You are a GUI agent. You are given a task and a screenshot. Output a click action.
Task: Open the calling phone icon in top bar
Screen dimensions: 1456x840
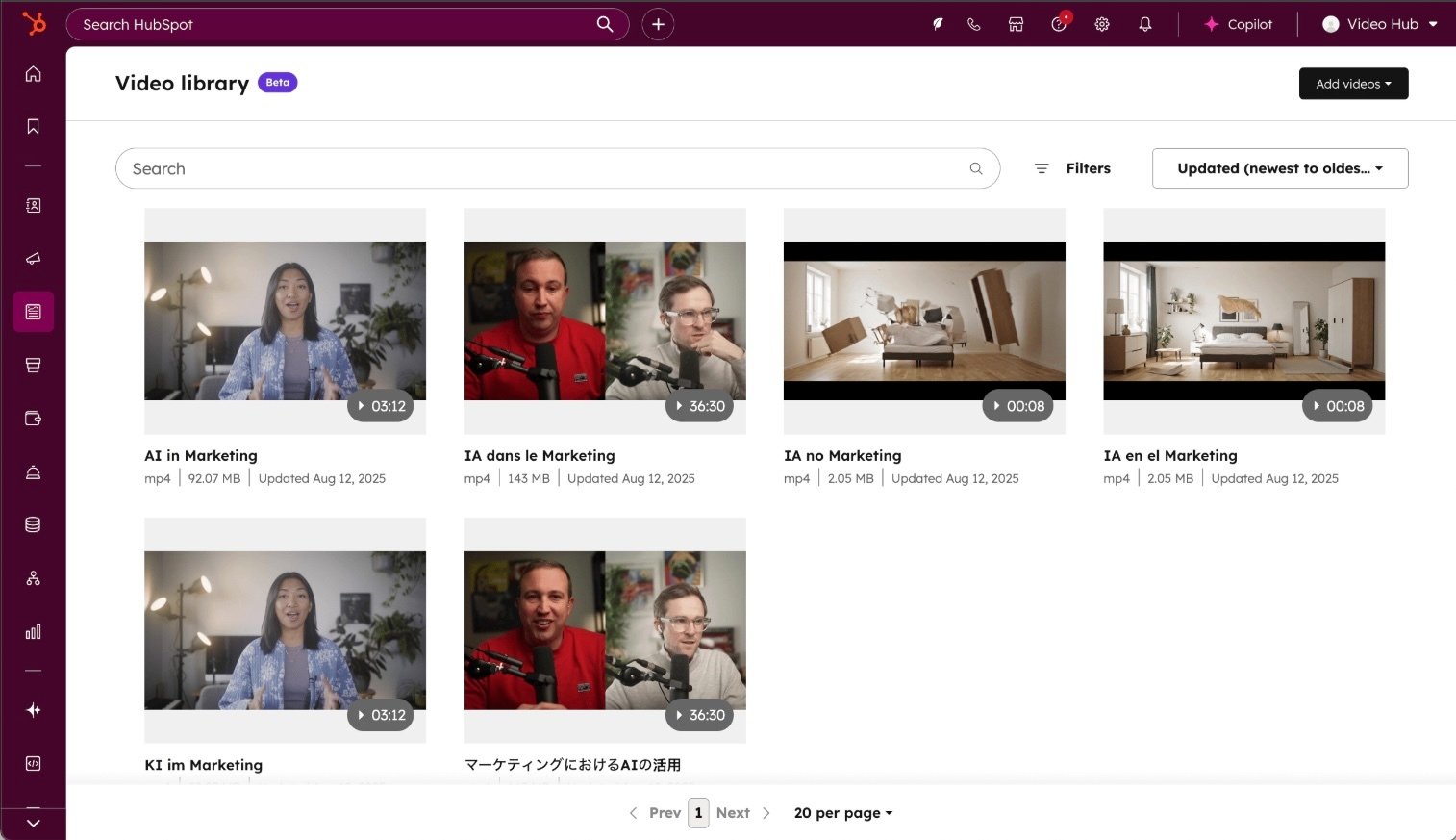(973, 24)
